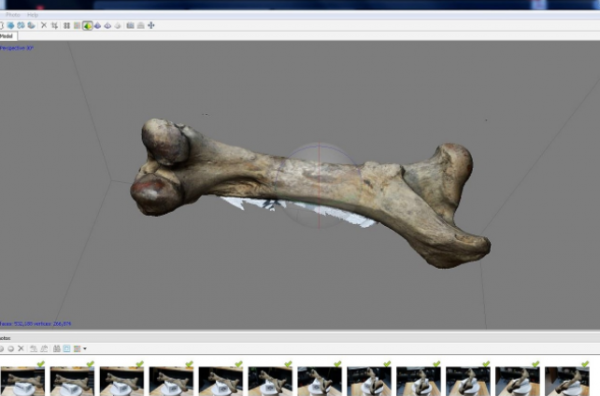Open the Help menu
This screenshot has width=600, height=396.
tap(33, 15)
